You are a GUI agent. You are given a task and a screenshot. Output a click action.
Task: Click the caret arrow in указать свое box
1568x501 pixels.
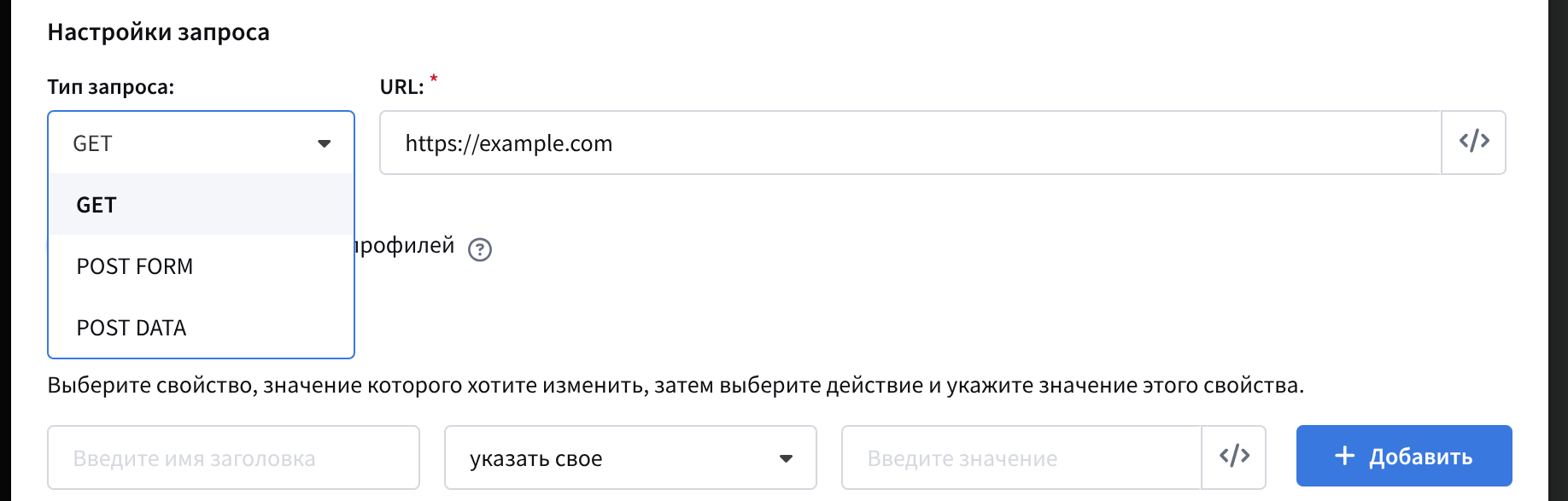pos(786,458)
